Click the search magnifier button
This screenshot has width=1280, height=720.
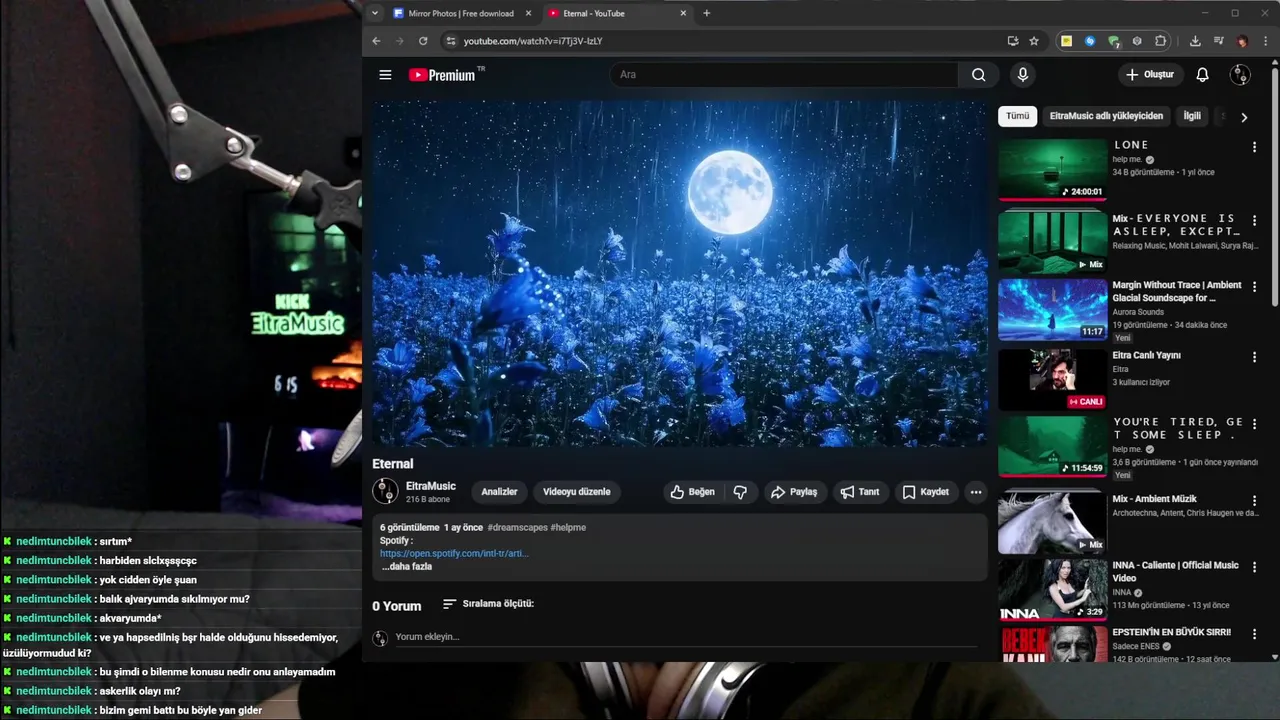[x=979, y=75]
